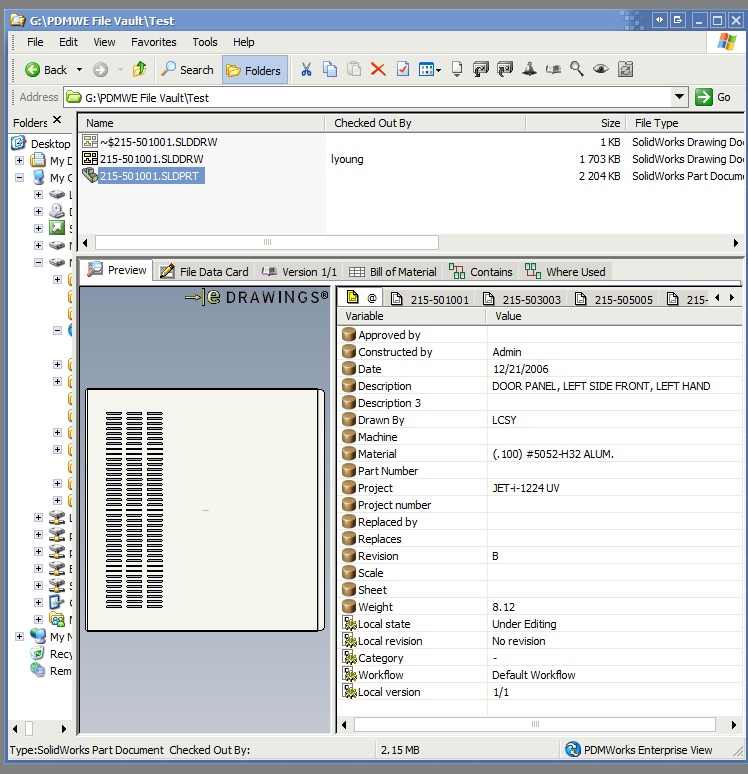748x774 pixels.
Task: Click the Material variable row
Action: (x=541, y=454)
